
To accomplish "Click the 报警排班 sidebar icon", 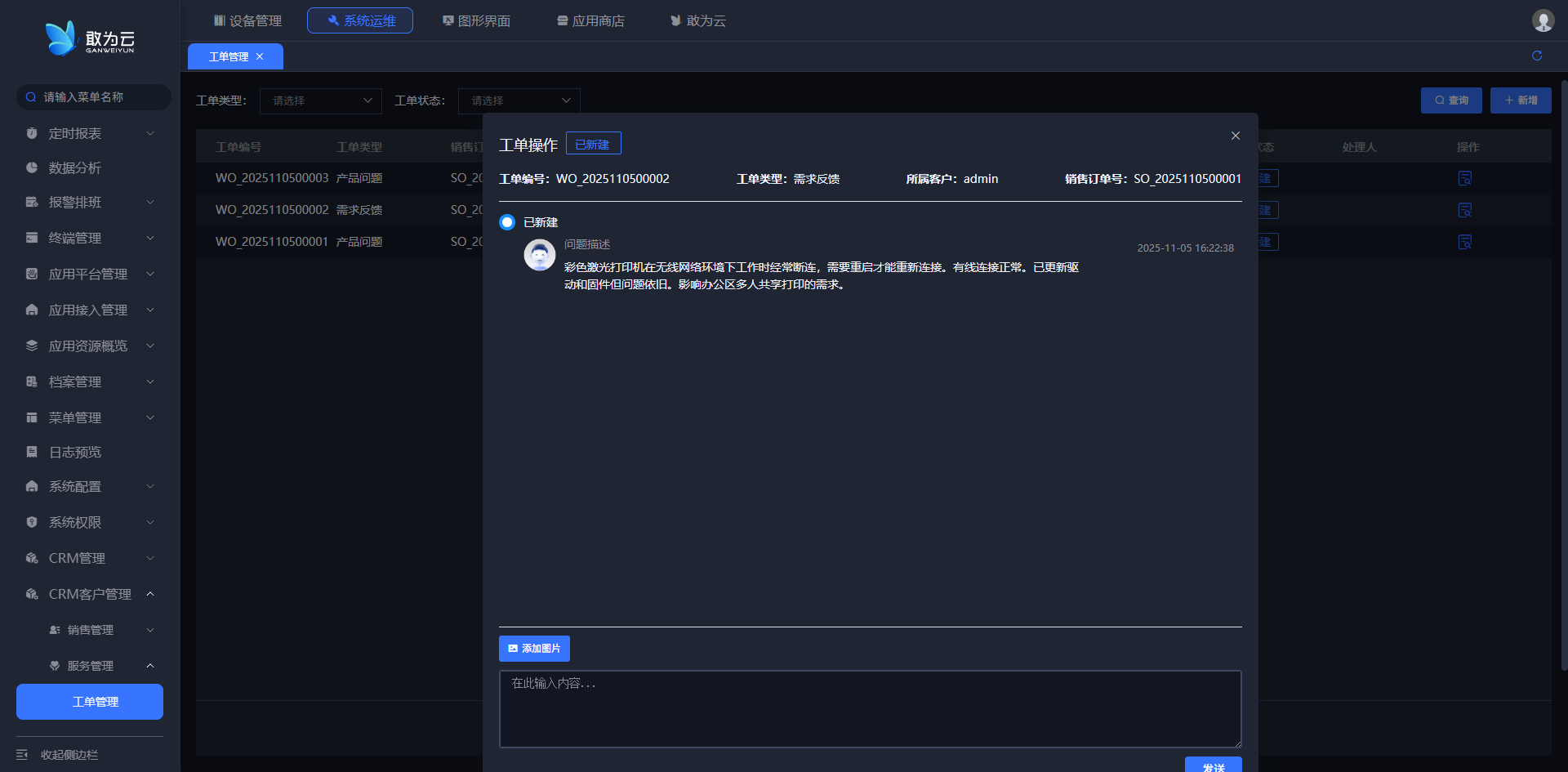I will [x=32, y=202].
